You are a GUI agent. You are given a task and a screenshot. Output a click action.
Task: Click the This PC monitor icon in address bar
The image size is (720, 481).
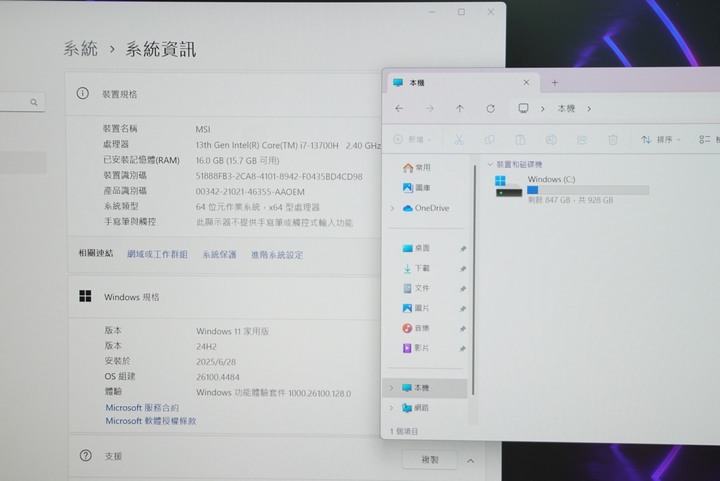523,108
